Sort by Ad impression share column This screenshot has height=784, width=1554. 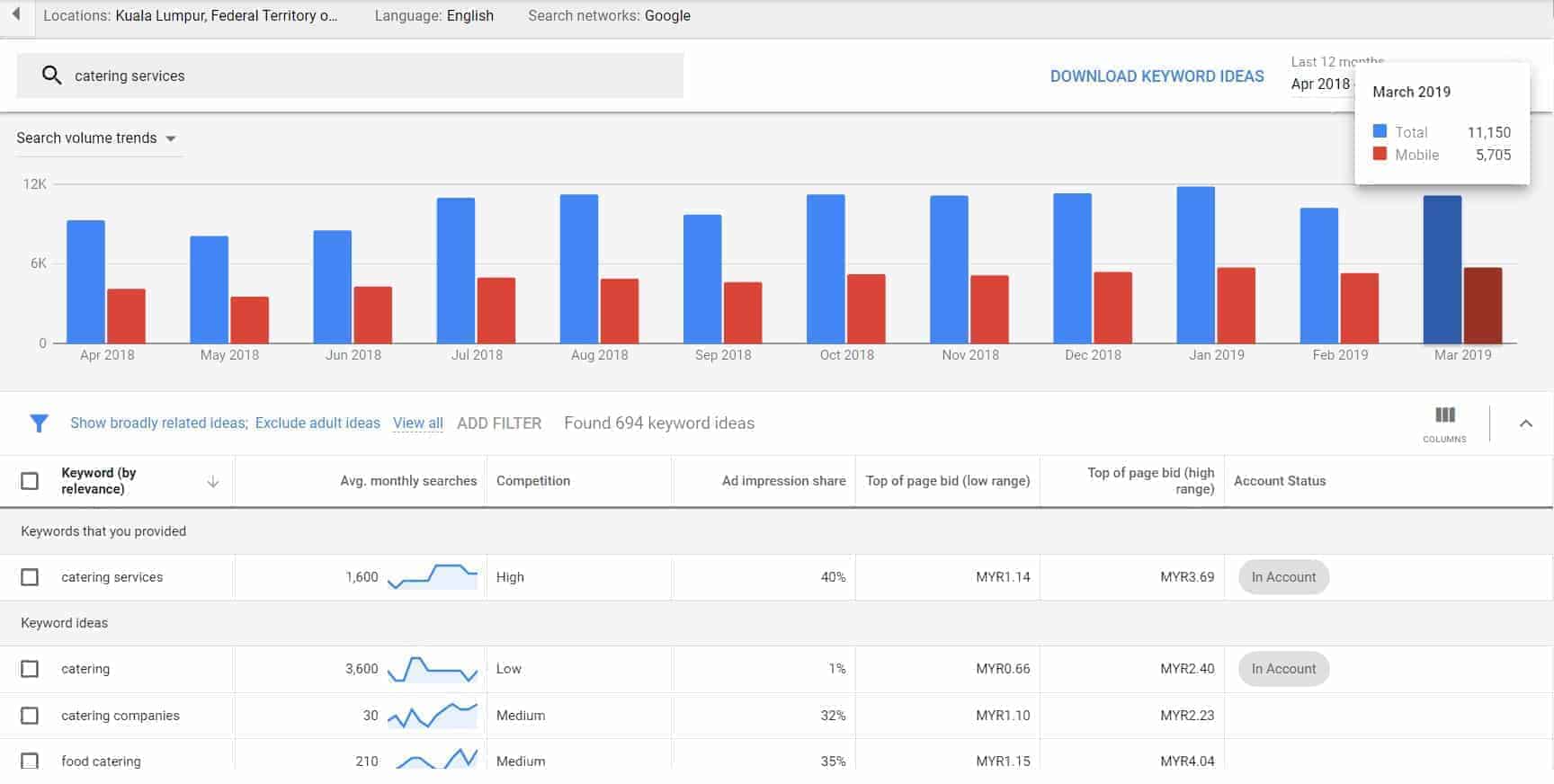coord(783,481)
